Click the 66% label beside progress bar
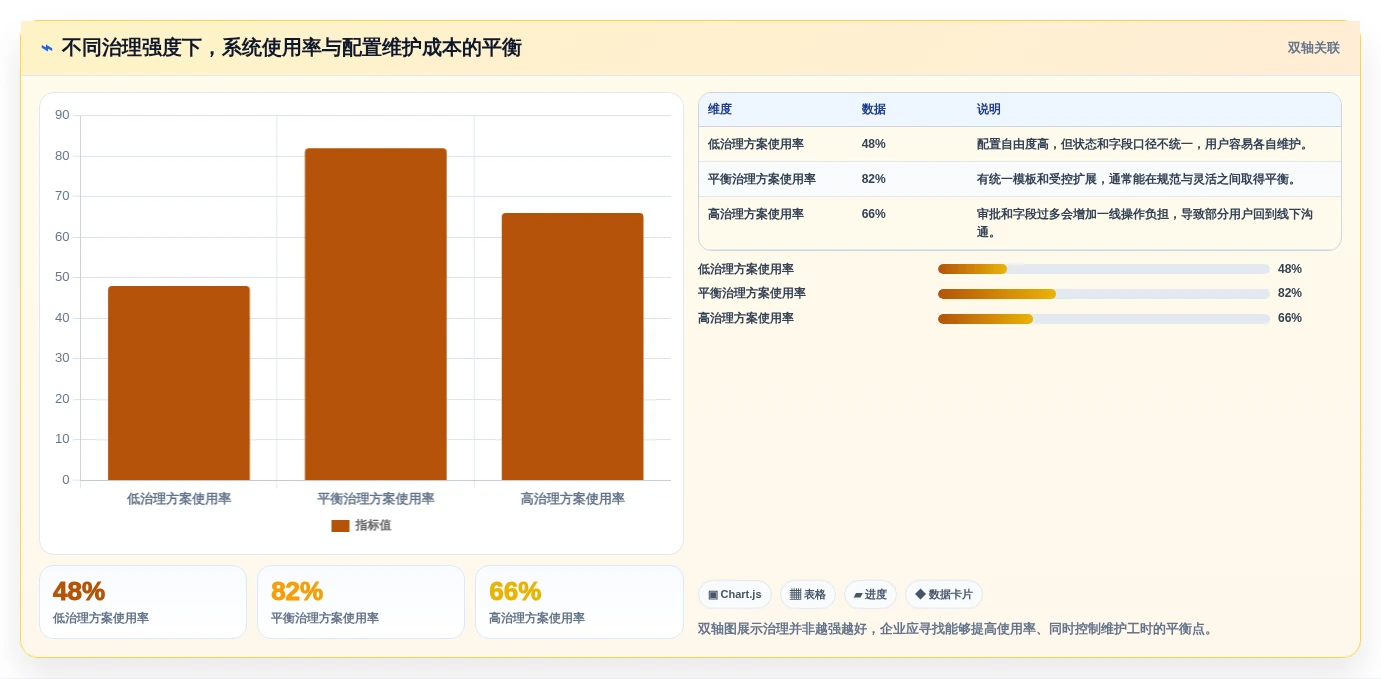 [1290, 319]
